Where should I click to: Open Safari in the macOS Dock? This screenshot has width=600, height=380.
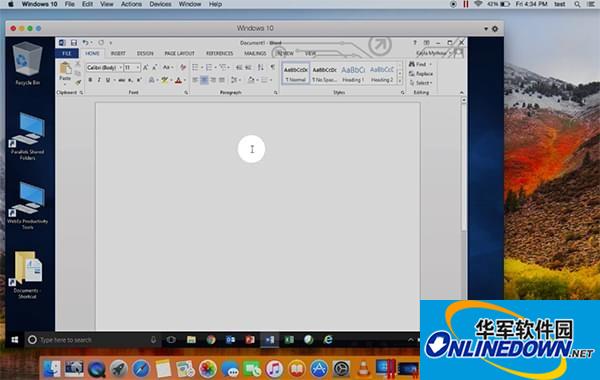point(141,369)
